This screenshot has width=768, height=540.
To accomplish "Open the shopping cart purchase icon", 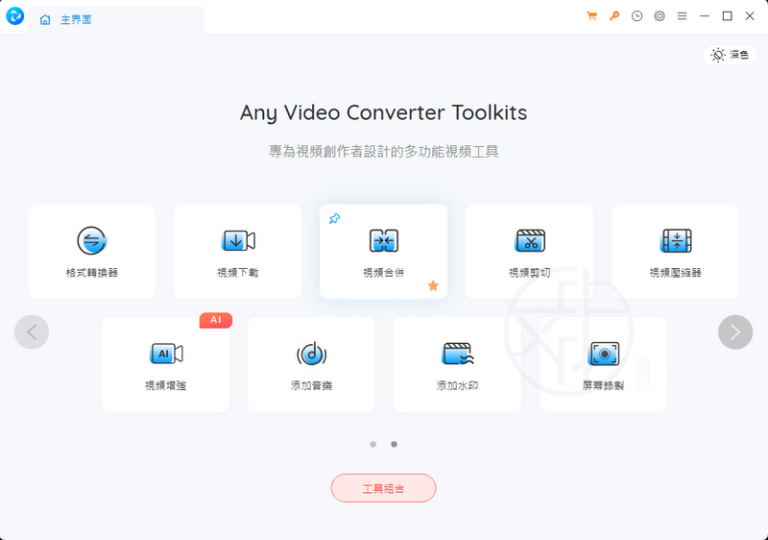I will 592,16.
